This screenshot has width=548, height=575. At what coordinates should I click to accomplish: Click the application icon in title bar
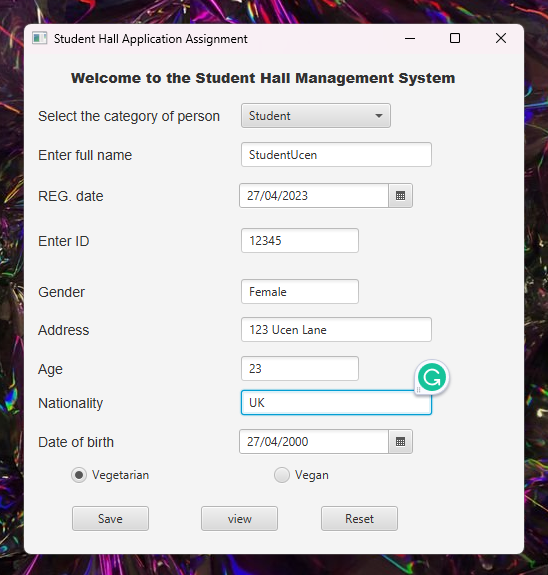[x=40, y=38]
